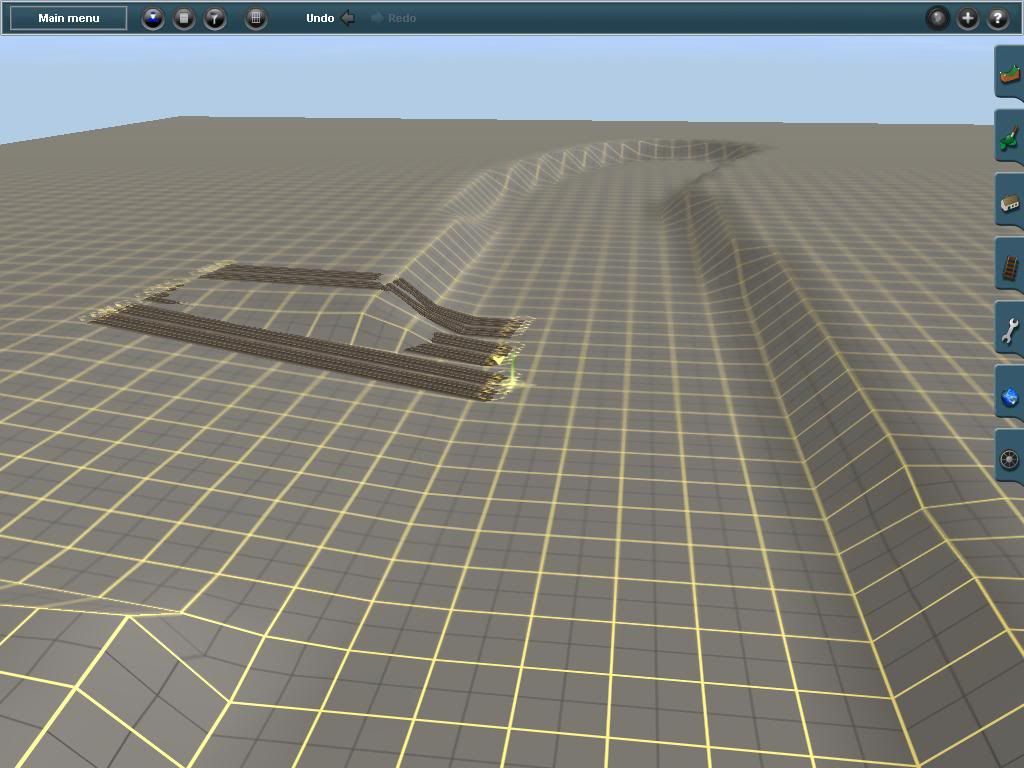This screenshot has height=768, width=1024.
Task: Open the Objects house tab
Action: (1010, 201)
